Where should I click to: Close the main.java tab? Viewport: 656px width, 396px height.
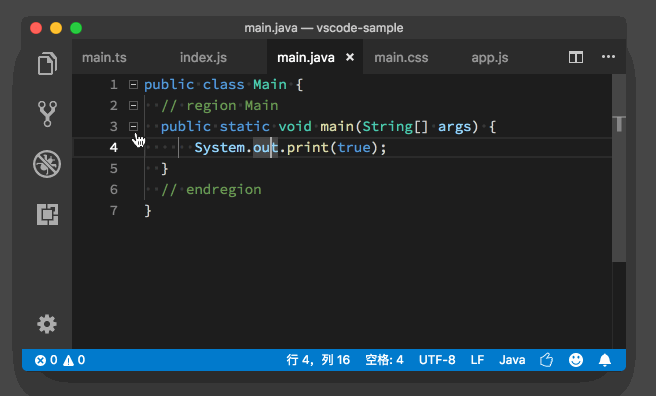click(350, 57)
